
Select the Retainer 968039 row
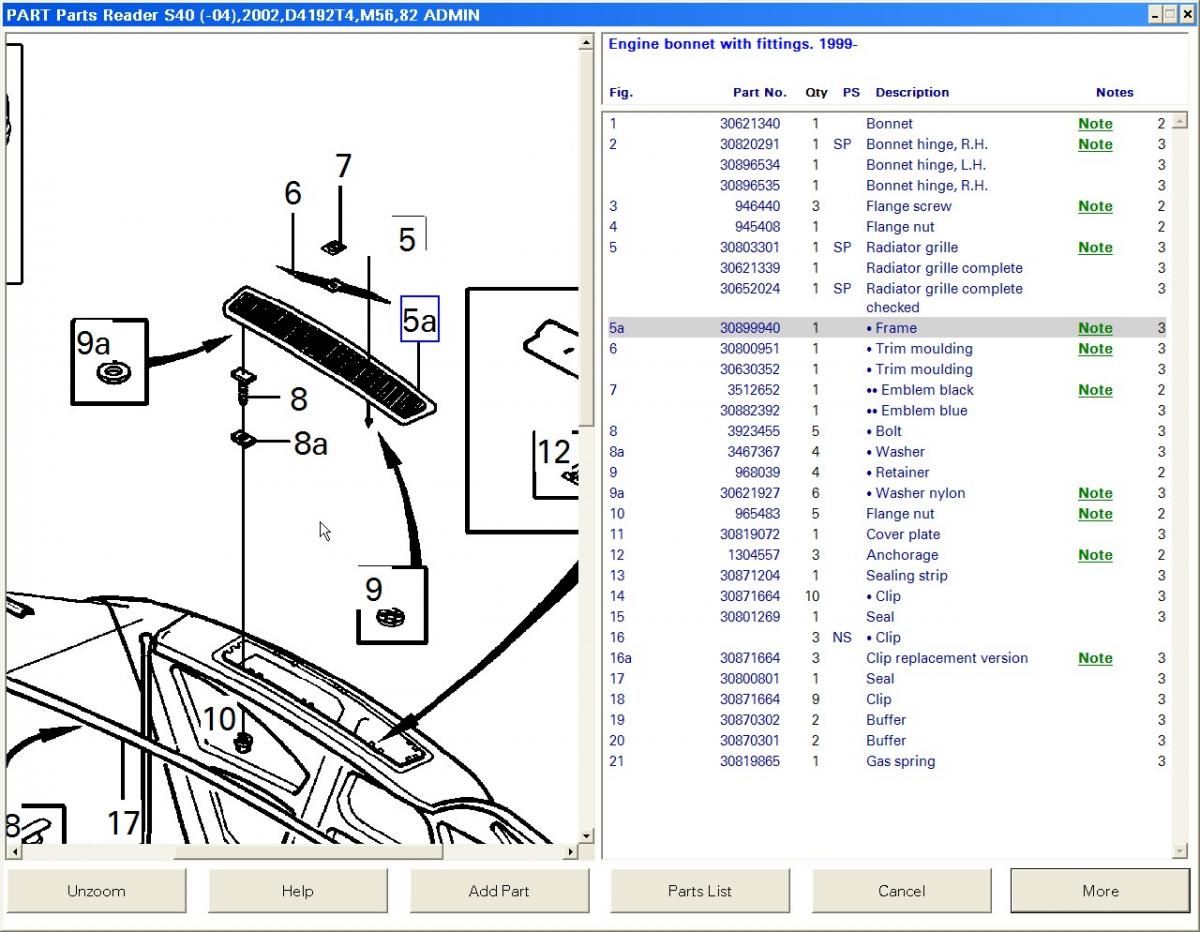[888, 472]
